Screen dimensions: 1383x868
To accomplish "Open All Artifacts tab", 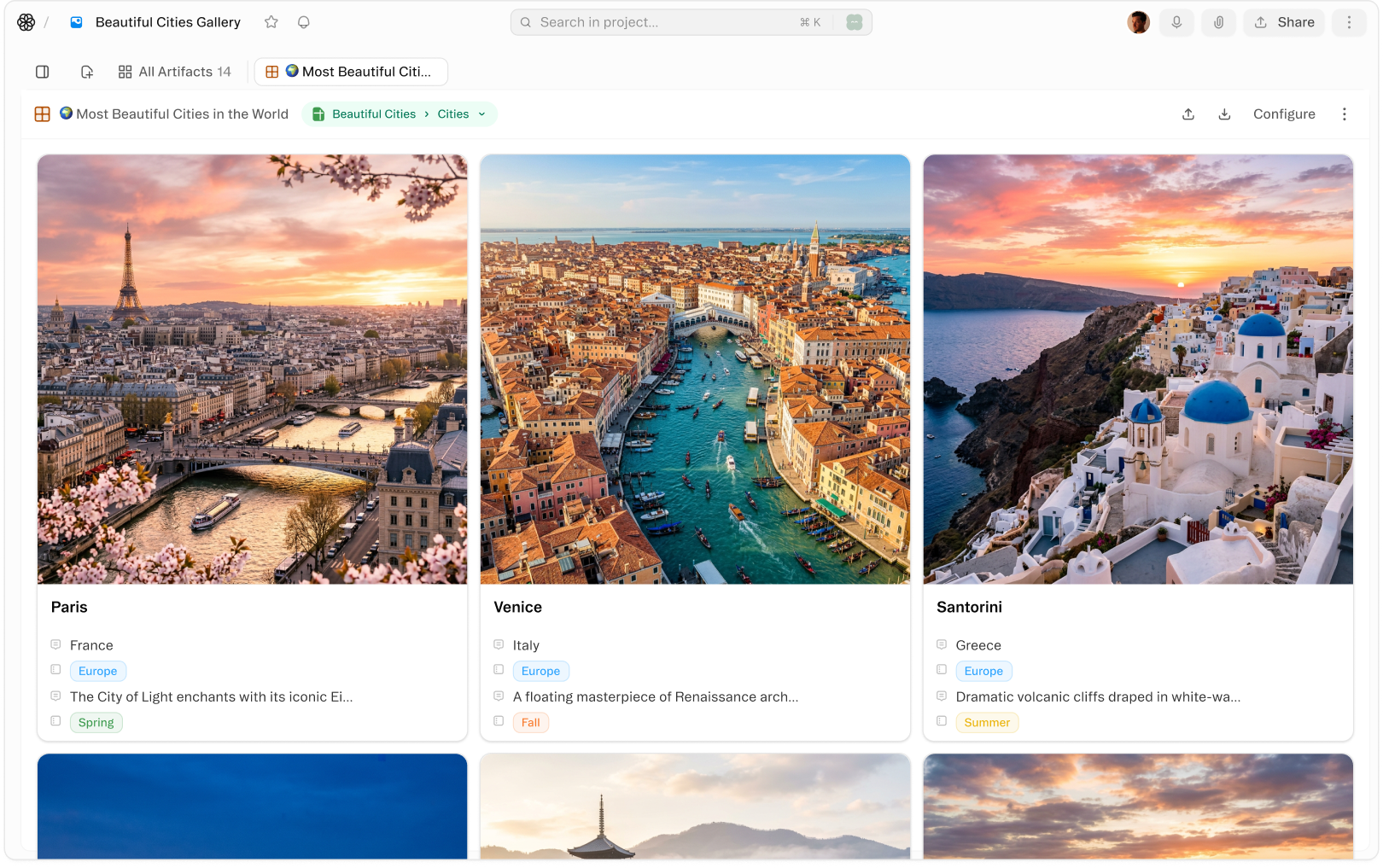I will pyautogui.click(x=175, y=72).
